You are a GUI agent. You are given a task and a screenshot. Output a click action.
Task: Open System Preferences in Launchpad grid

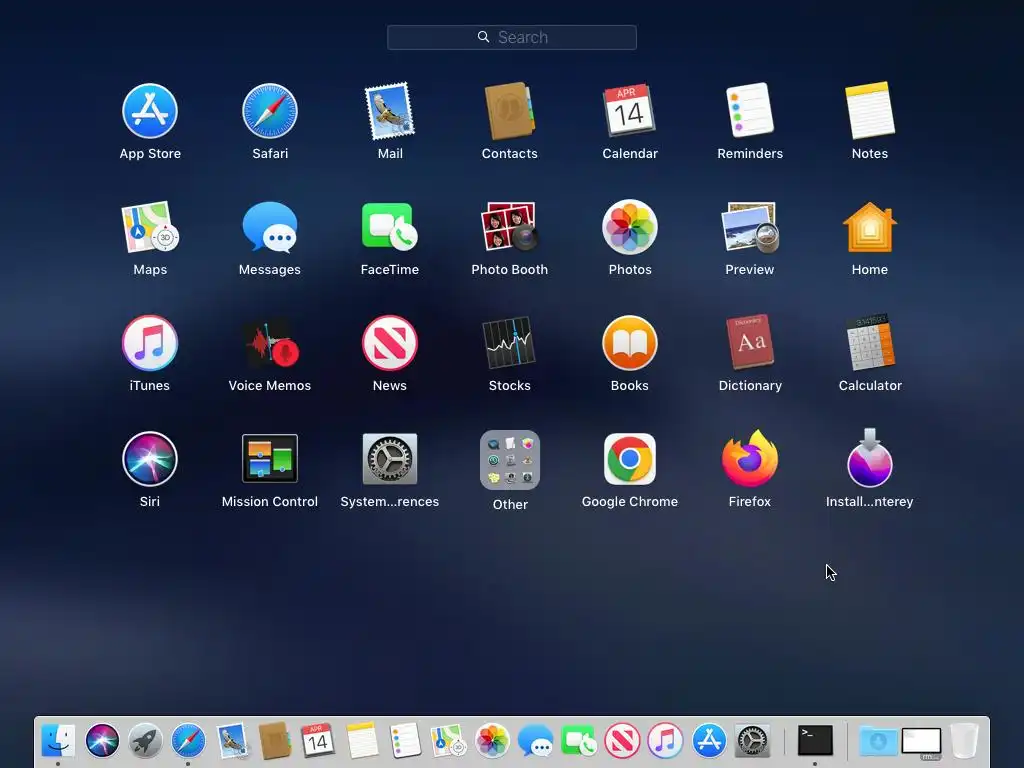click(x=390, y=459)
